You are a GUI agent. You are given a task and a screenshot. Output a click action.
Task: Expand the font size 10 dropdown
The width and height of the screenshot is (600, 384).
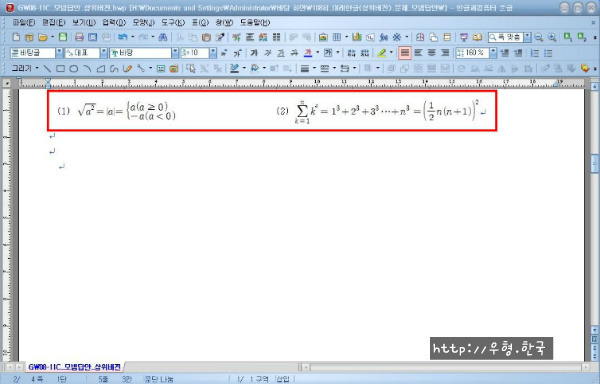click(213, 53)
